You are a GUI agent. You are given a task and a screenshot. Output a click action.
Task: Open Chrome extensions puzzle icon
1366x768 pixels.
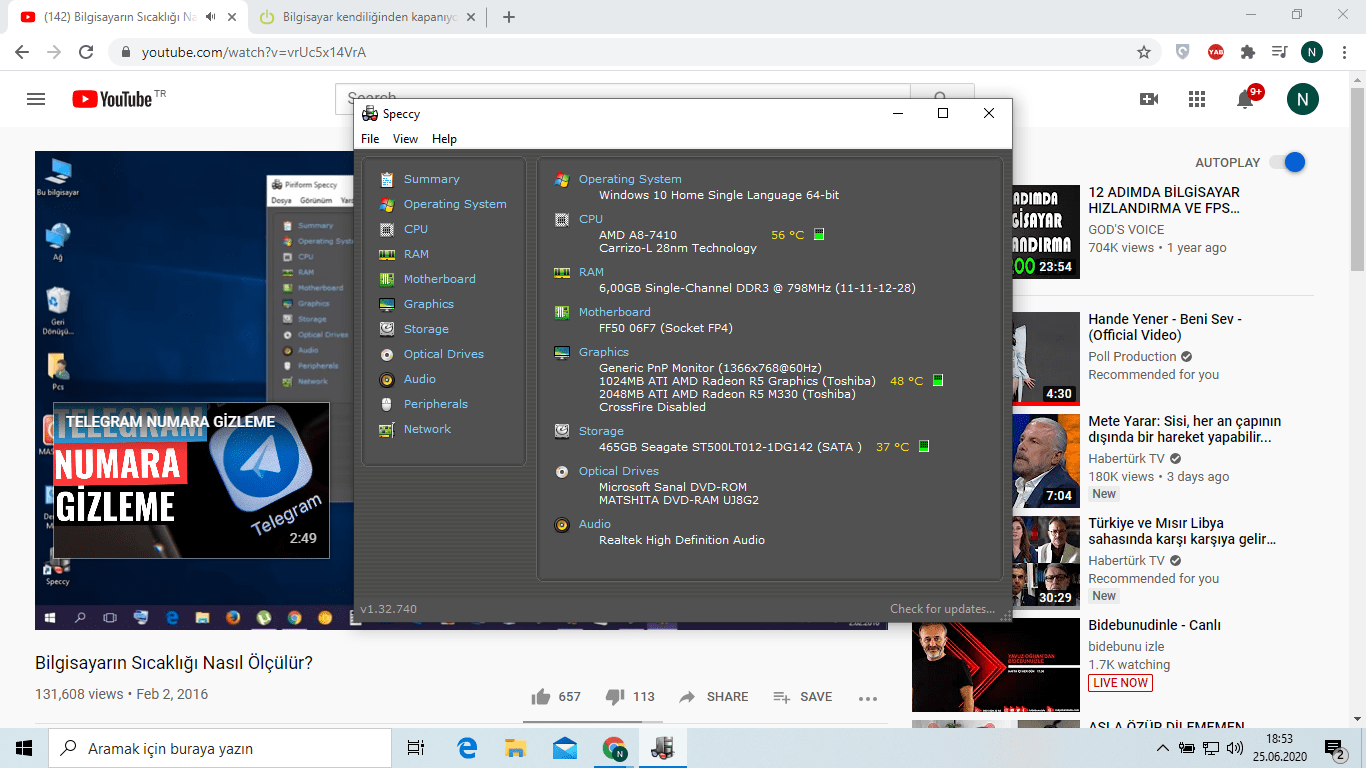click(x=1247, y=52)
